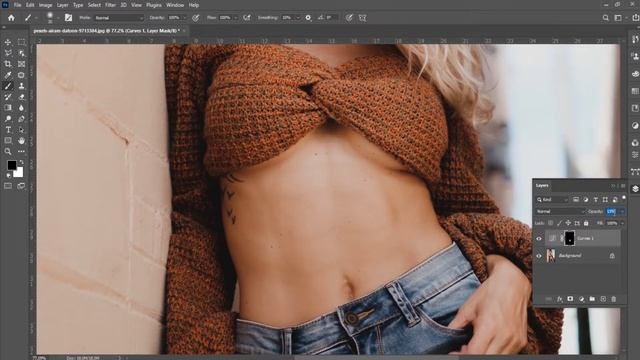Select the Crop tool
Viewport: 640px width, 360px height.
[8, 64]
